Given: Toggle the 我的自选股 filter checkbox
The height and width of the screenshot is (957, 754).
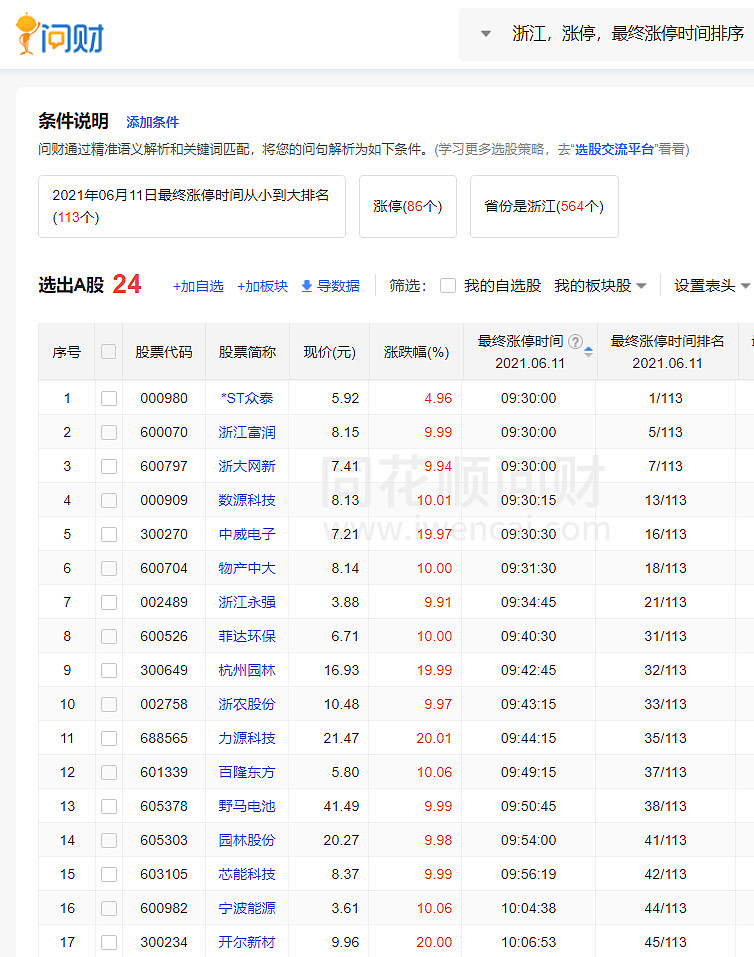Looking at the screenshot, I should (448, 286).
